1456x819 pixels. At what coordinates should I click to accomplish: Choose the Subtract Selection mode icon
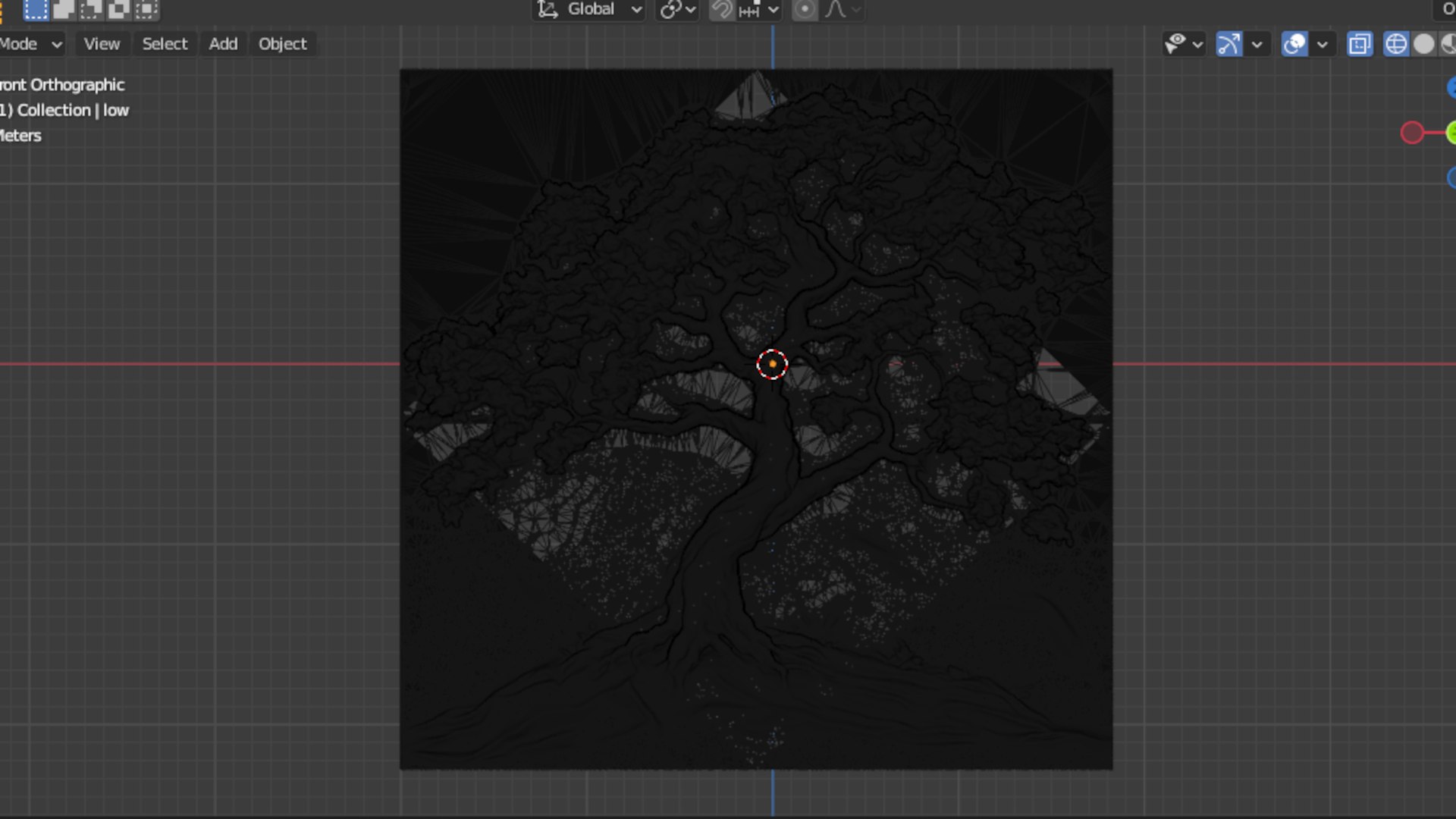coord(91,9)
